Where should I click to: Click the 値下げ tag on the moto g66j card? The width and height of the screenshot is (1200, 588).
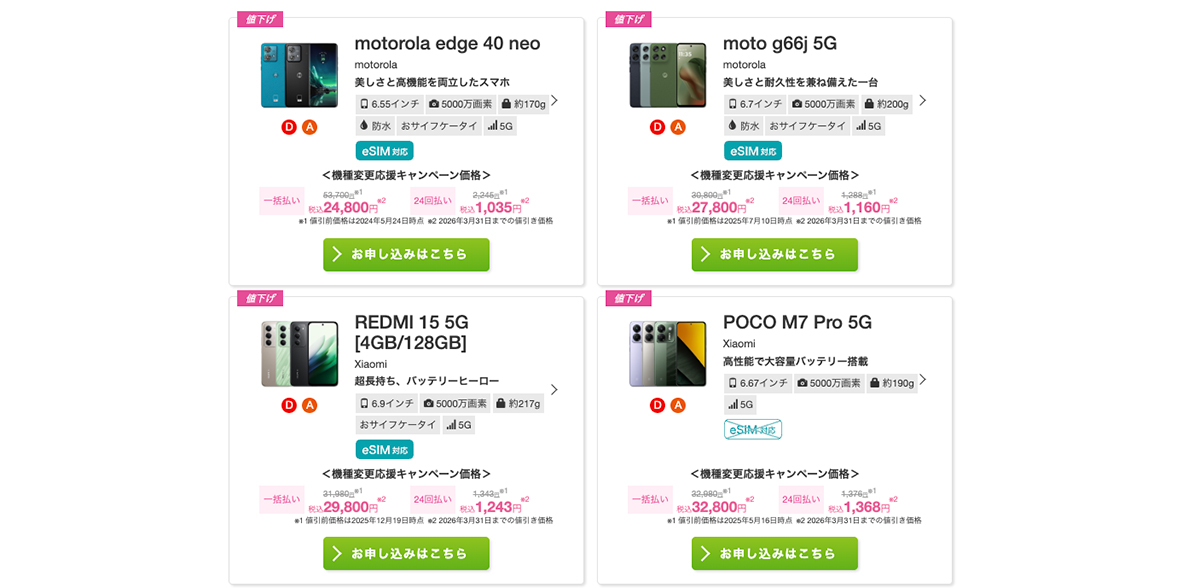click(x=629, y=19)
